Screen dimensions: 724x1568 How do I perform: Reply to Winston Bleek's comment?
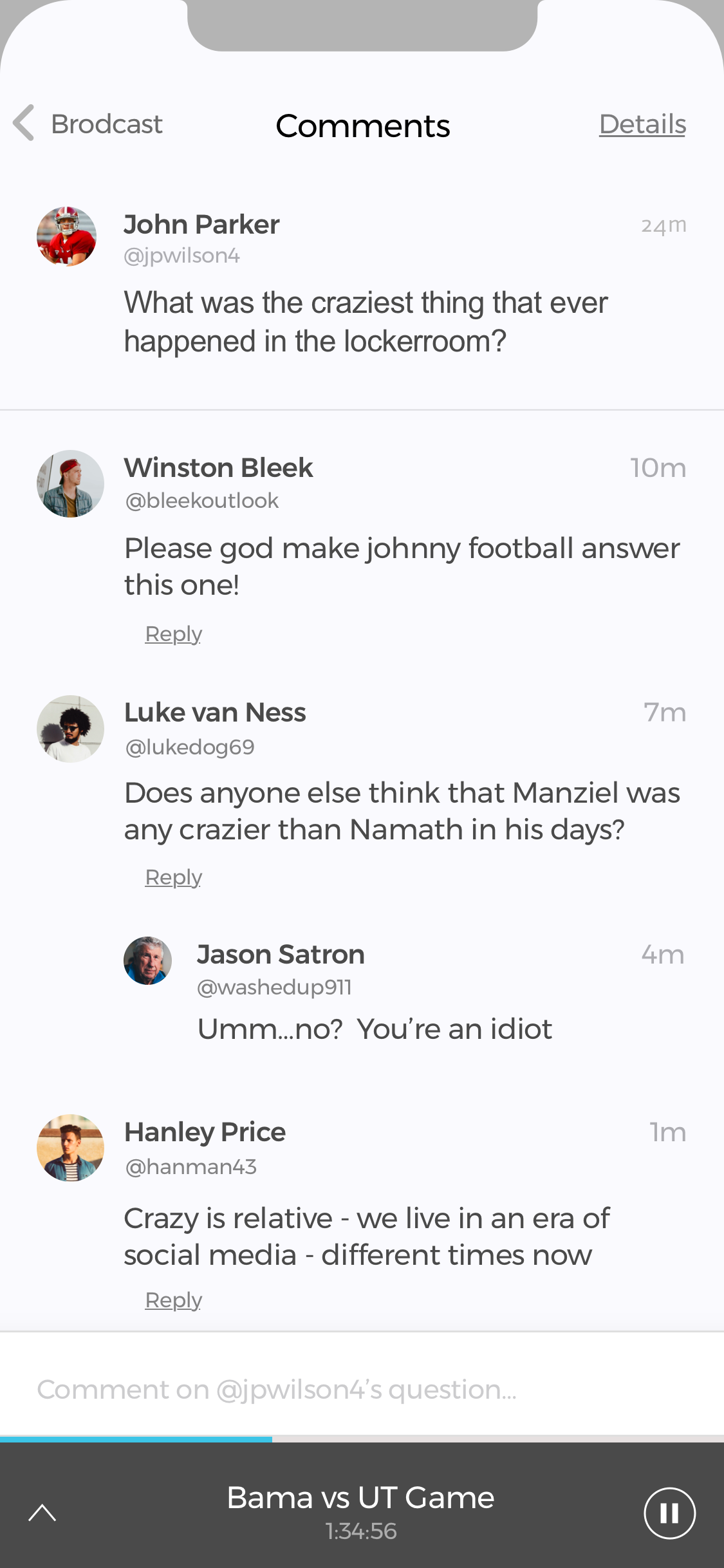(x=173, y=634)
